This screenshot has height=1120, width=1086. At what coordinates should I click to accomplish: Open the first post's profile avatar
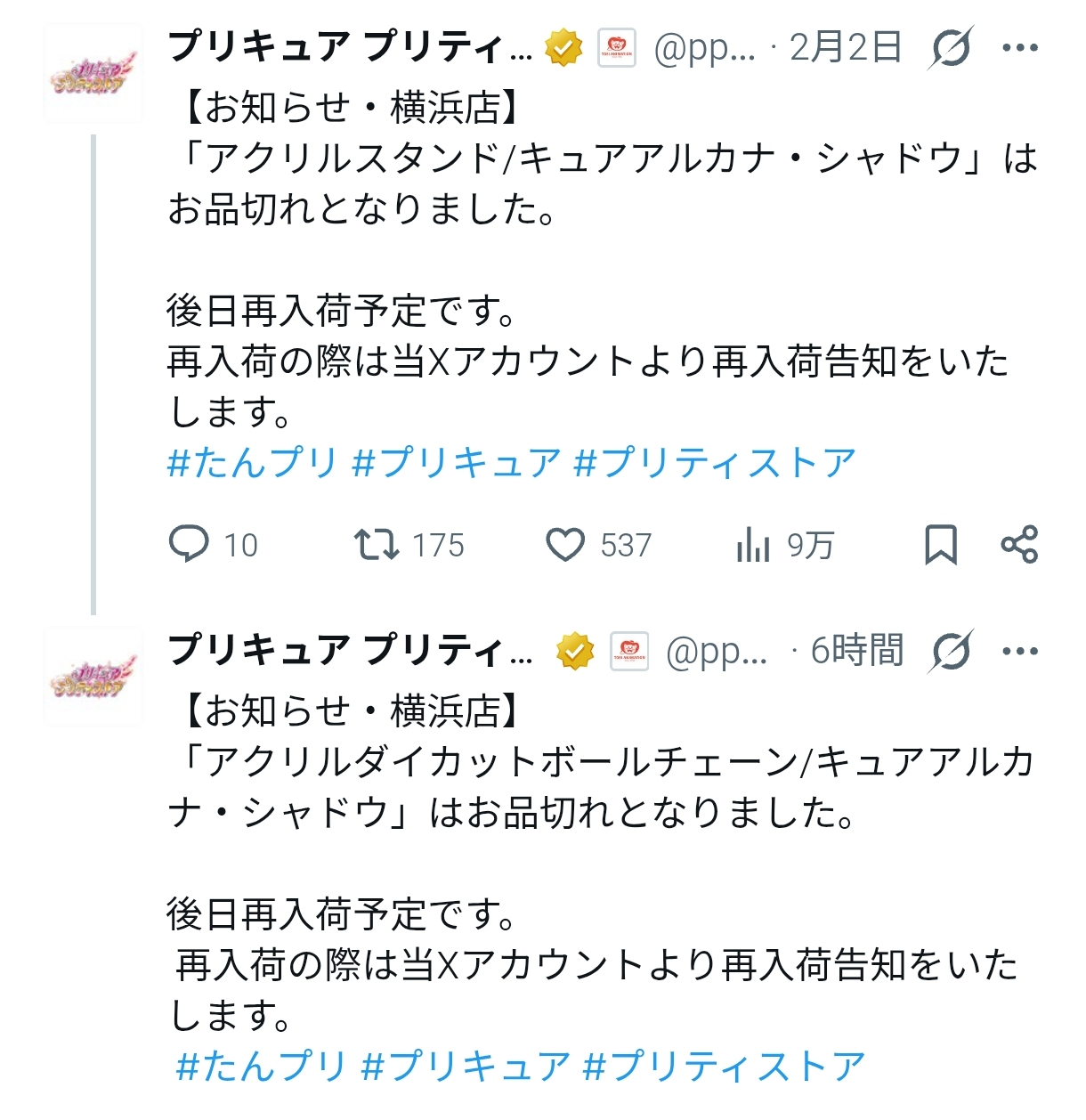[93, 75]
